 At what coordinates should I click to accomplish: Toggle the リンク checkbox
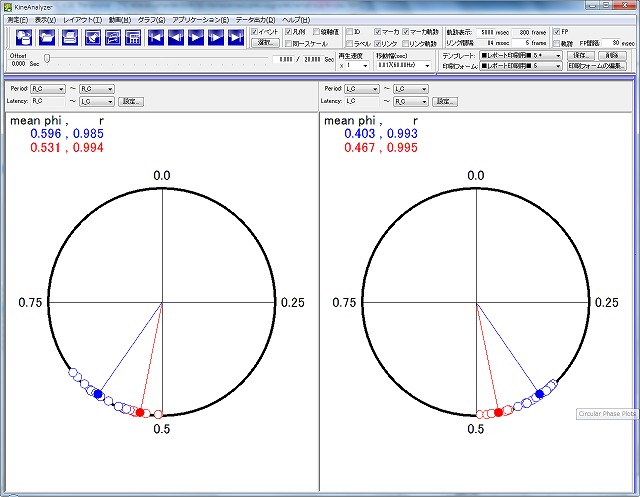coord(378,43)
